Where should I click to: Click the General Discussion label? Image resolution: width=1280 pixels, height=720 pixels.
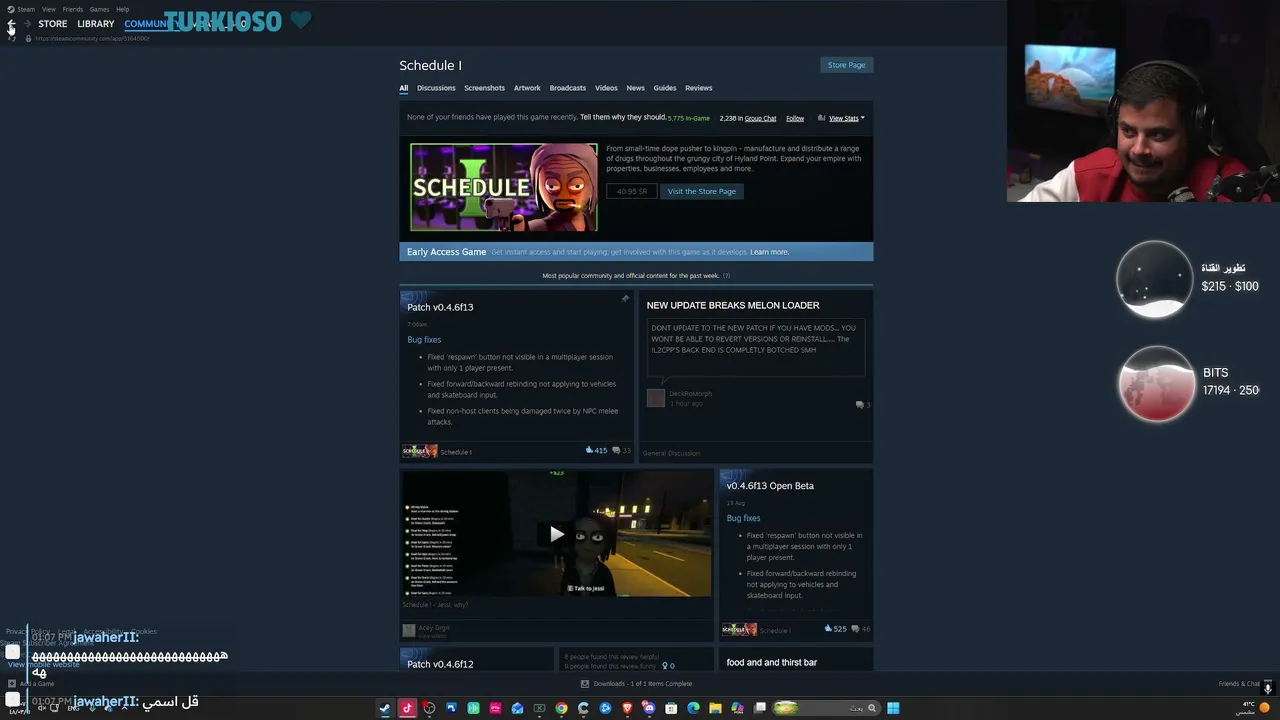[x=672, y=453]
